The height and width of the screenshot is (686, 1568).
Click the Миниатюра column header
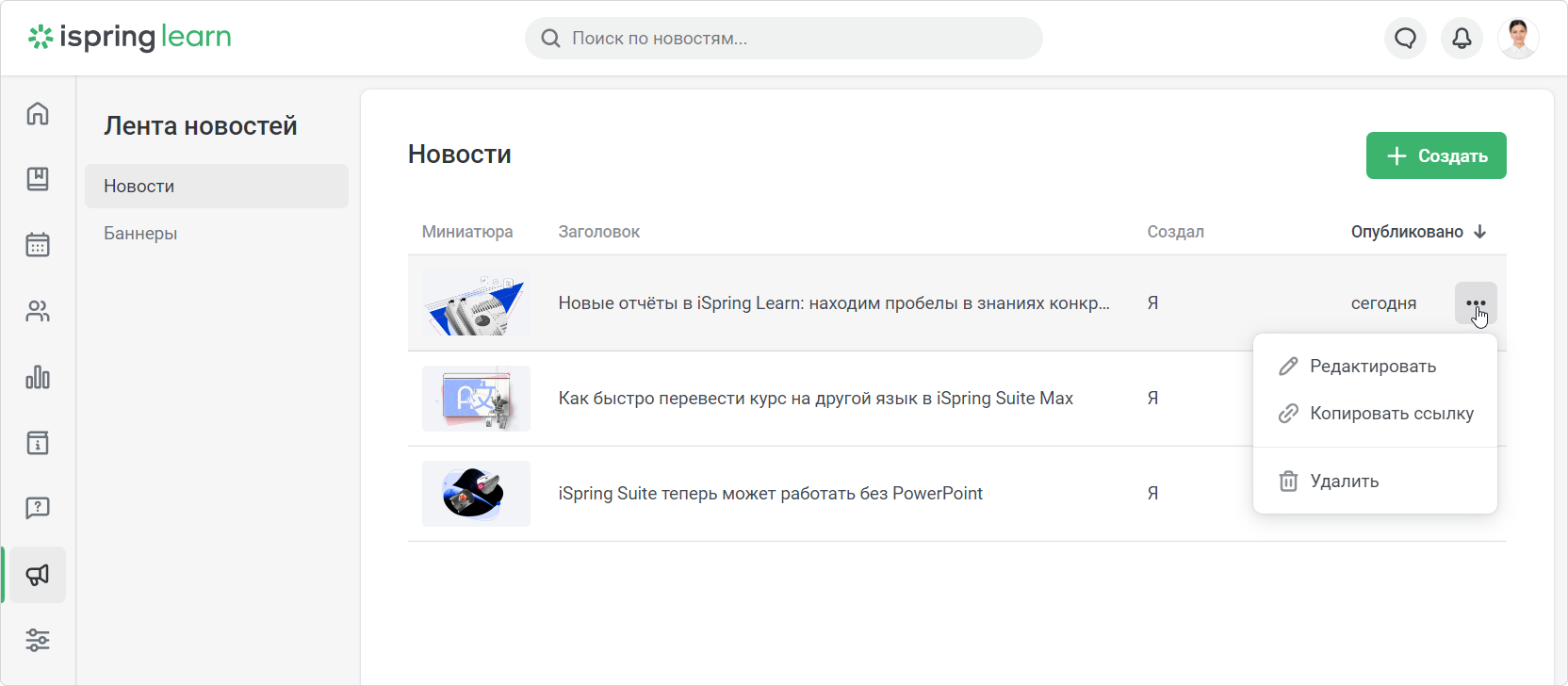467,232
